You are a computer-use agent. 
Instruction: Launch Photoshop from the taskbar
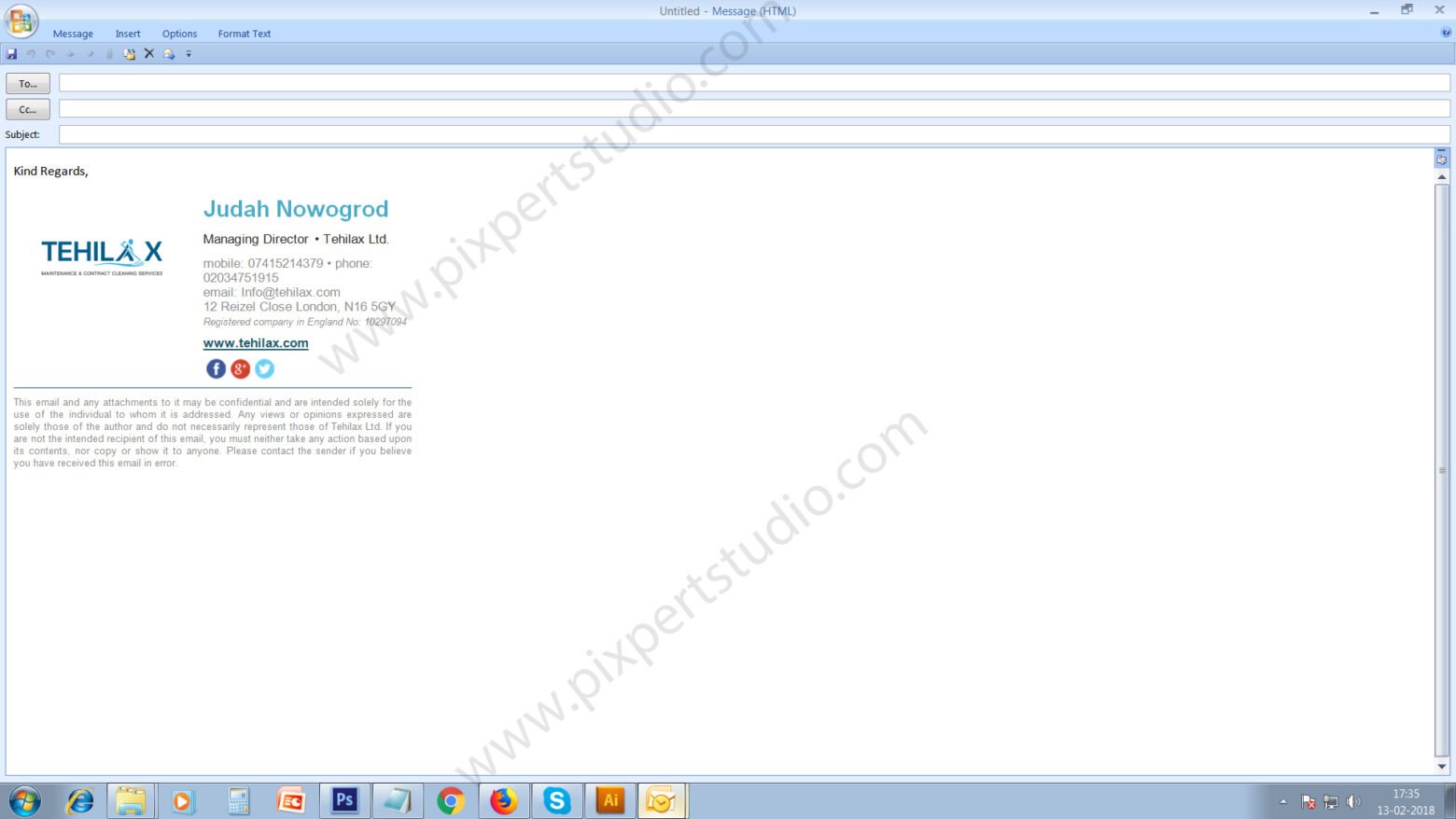[344, 800]
